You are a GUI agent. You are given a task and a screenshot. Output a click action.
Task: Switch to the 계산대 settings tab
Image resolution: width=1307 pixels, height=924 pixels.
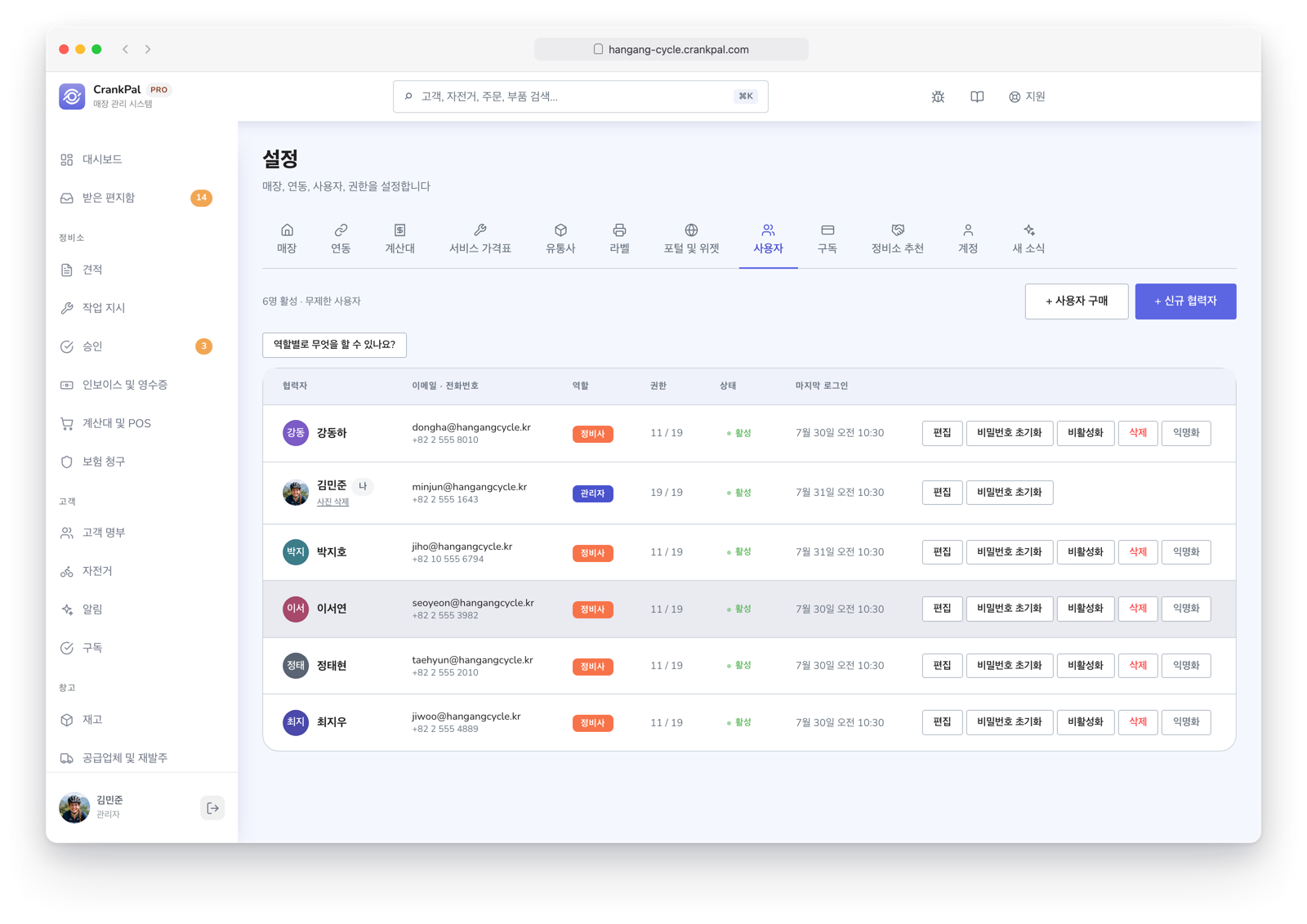click(399, 239)
